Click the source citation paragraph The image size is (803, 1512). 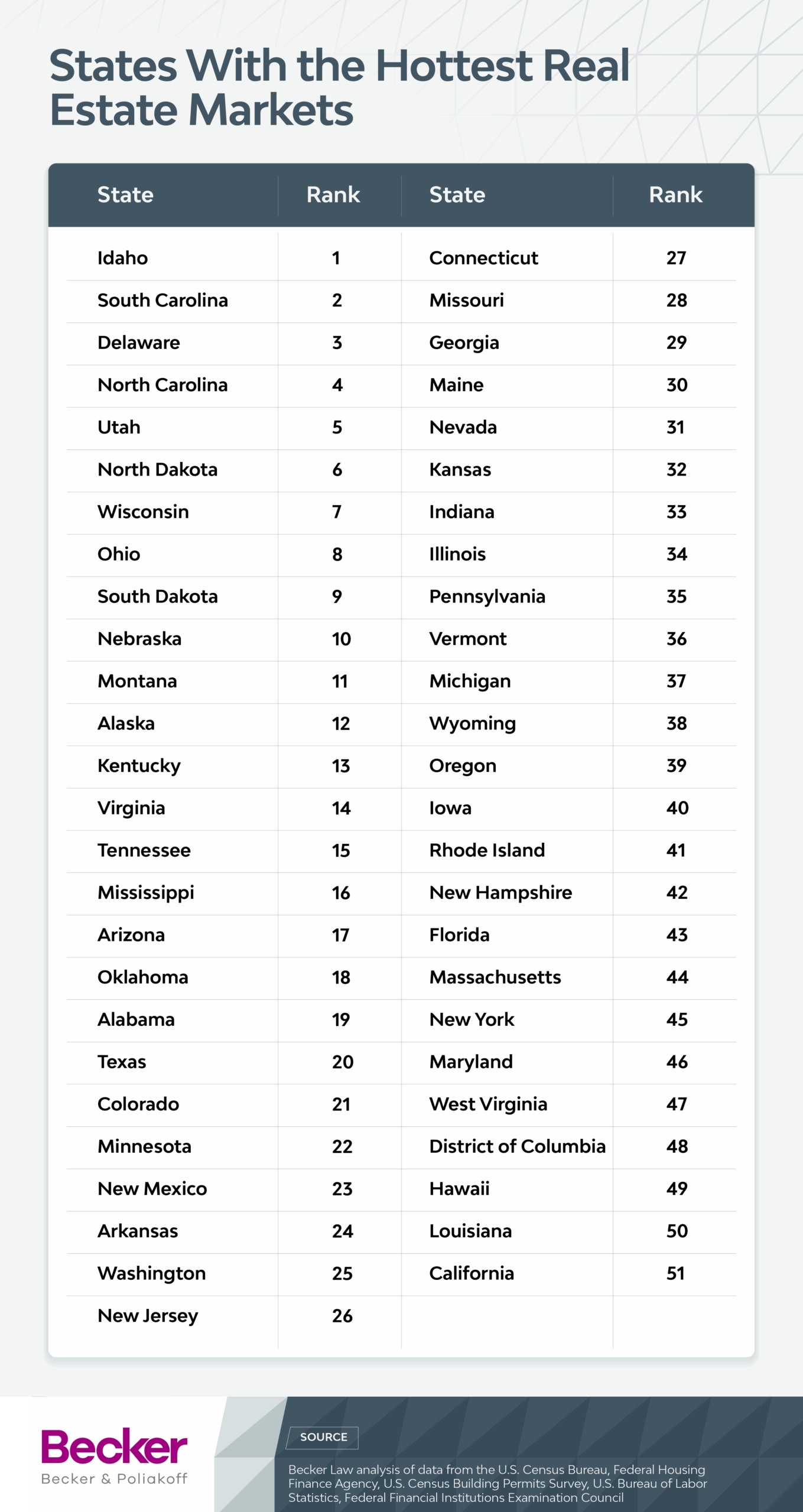pos(498,1483)
